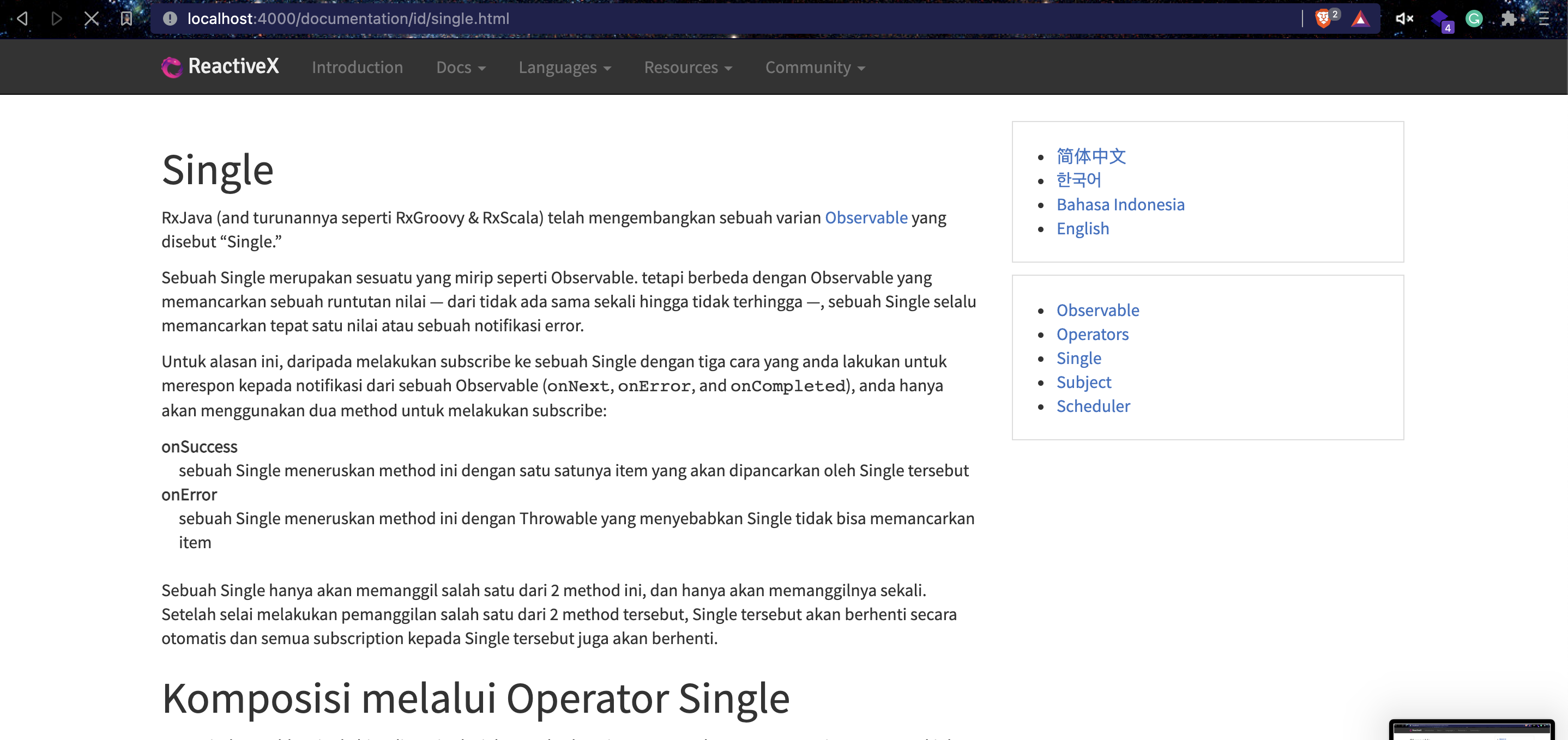Viewport: 1568px width, 740px height.
Task: Open Brave Shields lion icon
Action: [1323, 19]
